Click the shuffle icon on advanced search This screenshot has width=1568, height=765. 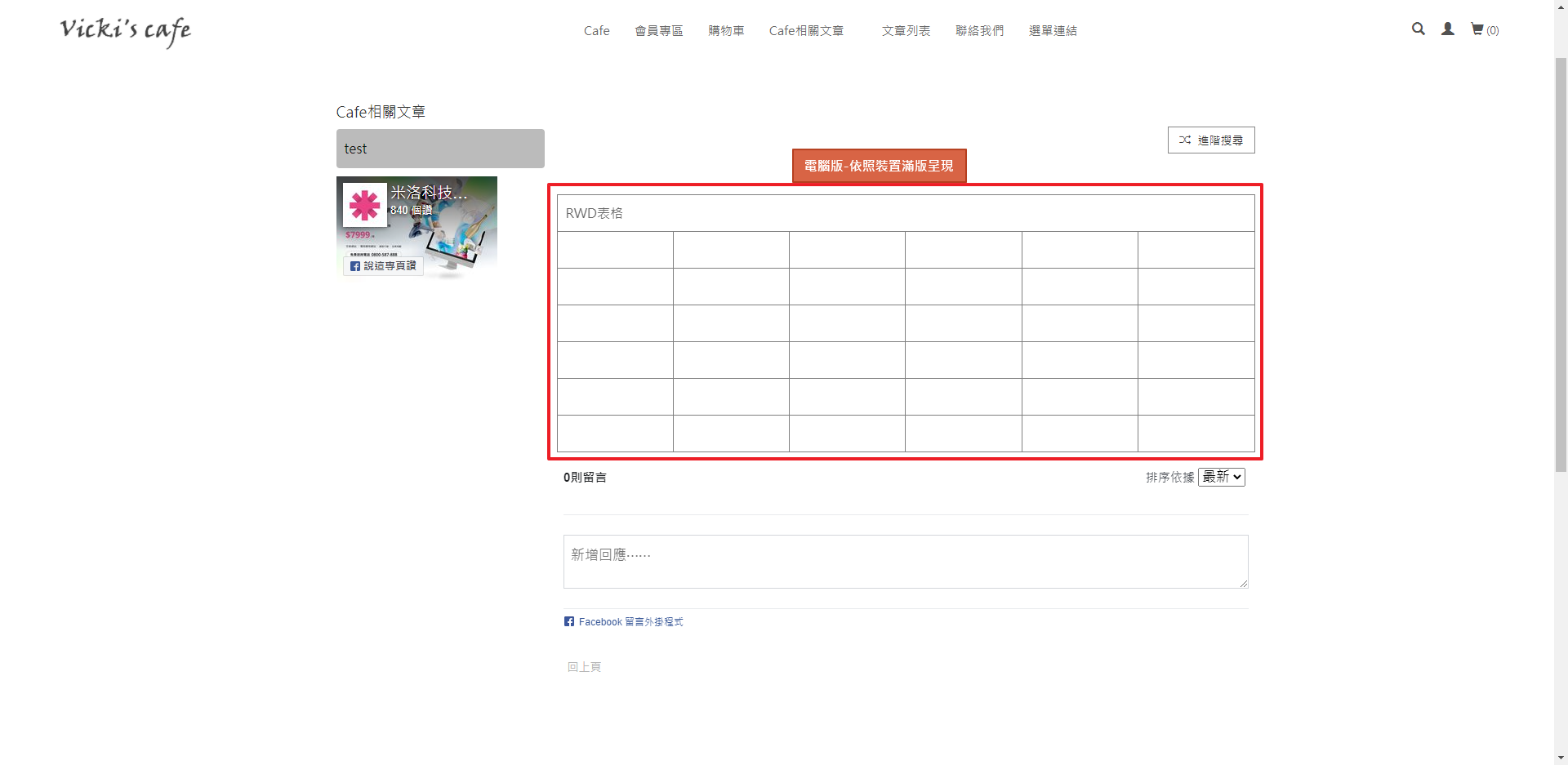tap(1185, 140)
